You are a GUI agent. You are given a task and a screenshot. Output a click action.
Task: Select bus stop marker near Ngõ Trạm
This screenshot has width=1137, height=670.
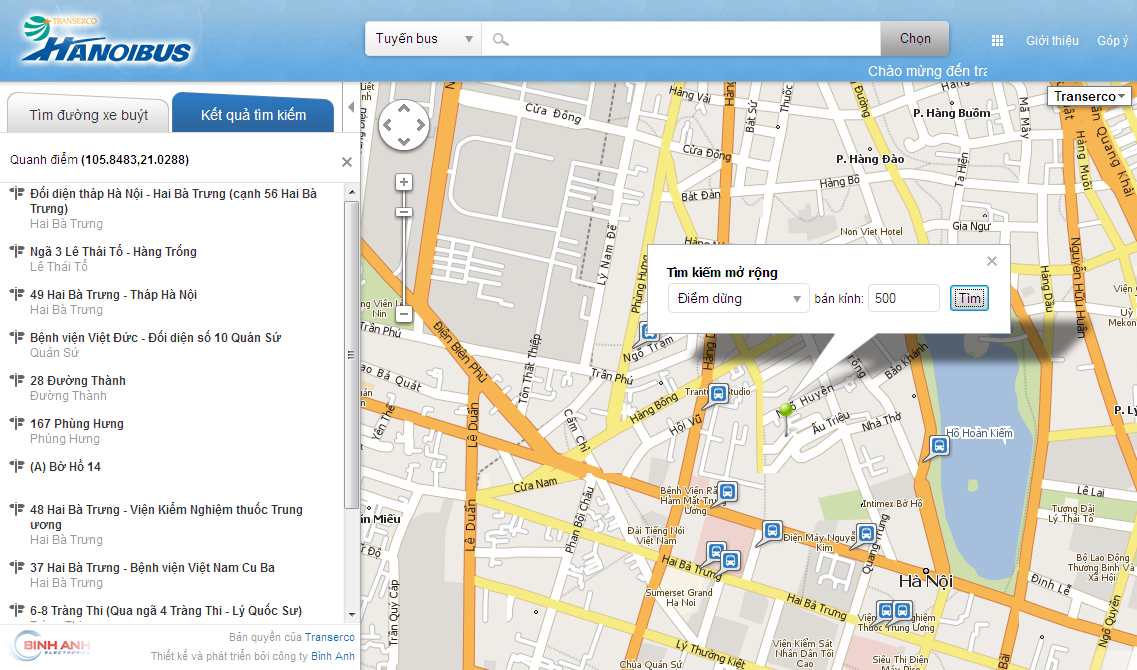648,333
